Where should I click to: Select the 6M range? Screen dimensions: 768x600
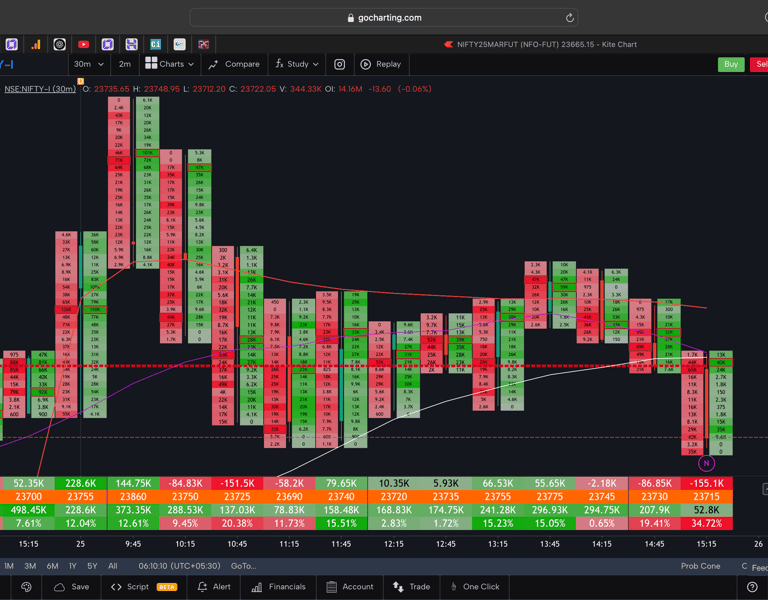tap(52, 566)
